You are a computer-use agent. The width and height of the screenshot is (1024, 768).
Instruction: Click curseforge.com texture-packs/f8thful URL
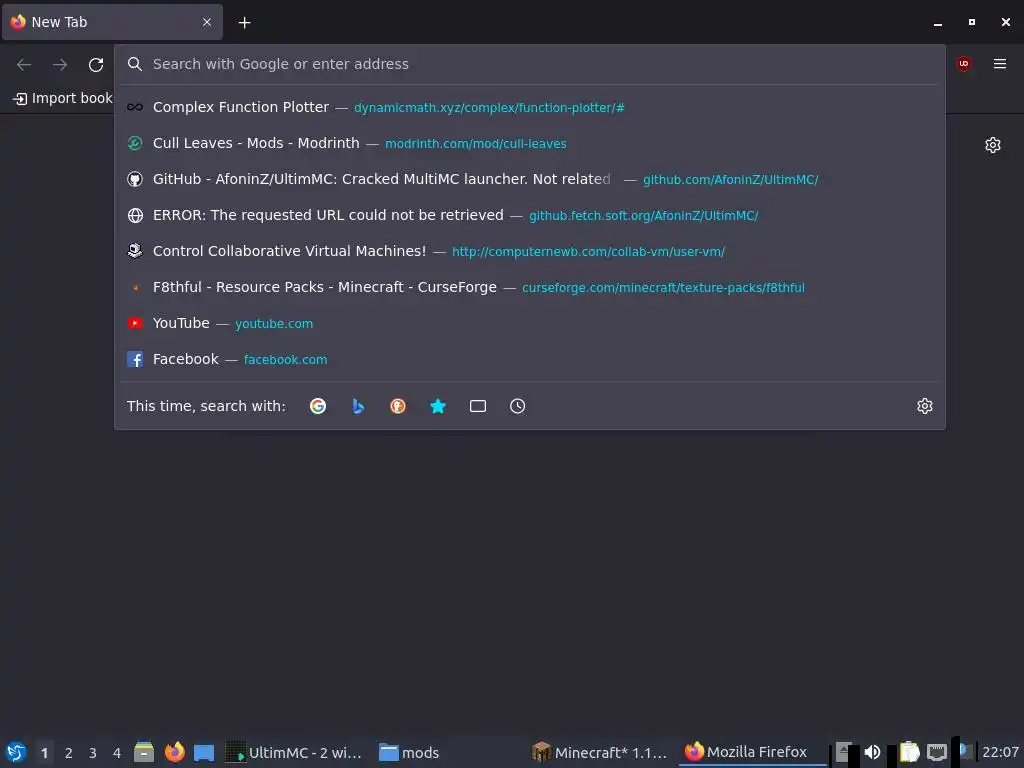[664, 288]
